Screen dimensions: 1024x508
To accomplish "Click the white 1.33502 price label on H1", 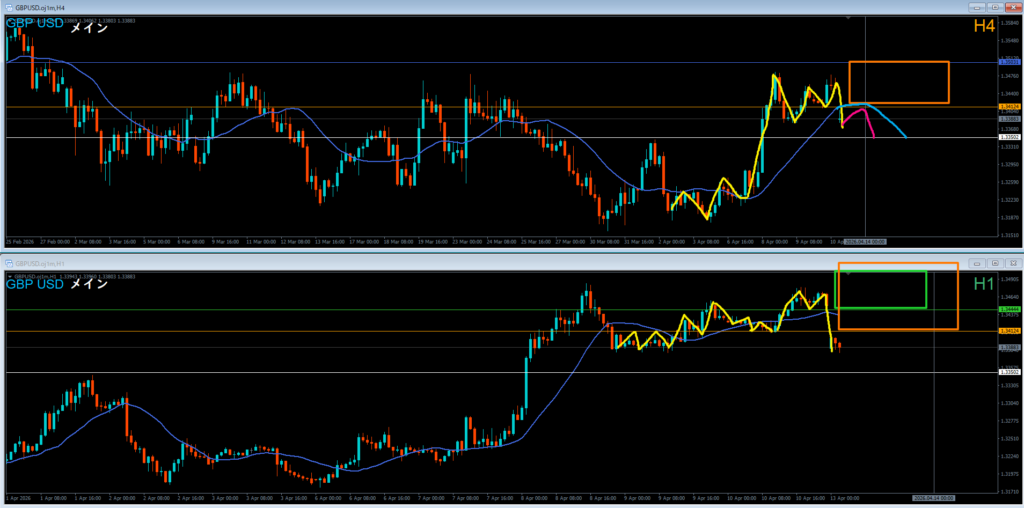I will point(1010,372).
